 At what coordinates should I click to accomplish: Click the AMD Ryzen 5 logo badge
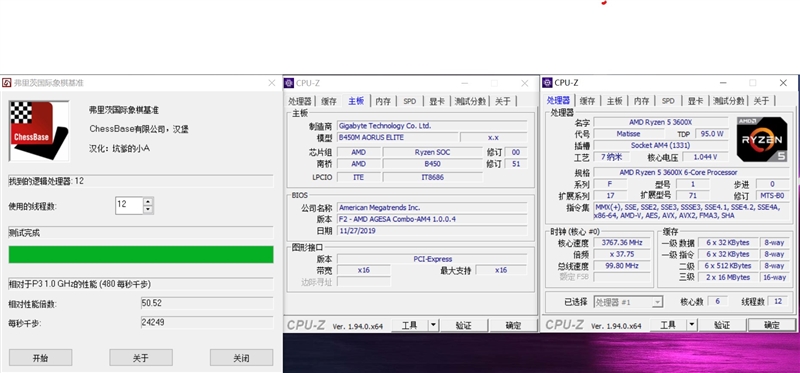762,139
